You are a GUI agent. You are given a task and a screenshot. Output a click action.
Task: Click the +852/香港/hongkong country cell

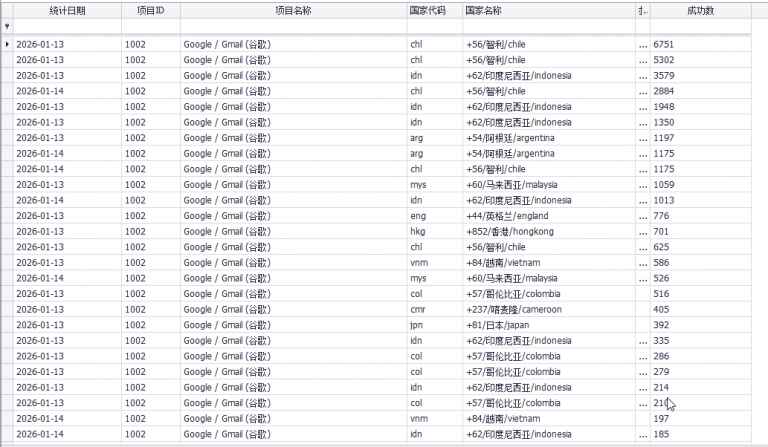[549, 232]
